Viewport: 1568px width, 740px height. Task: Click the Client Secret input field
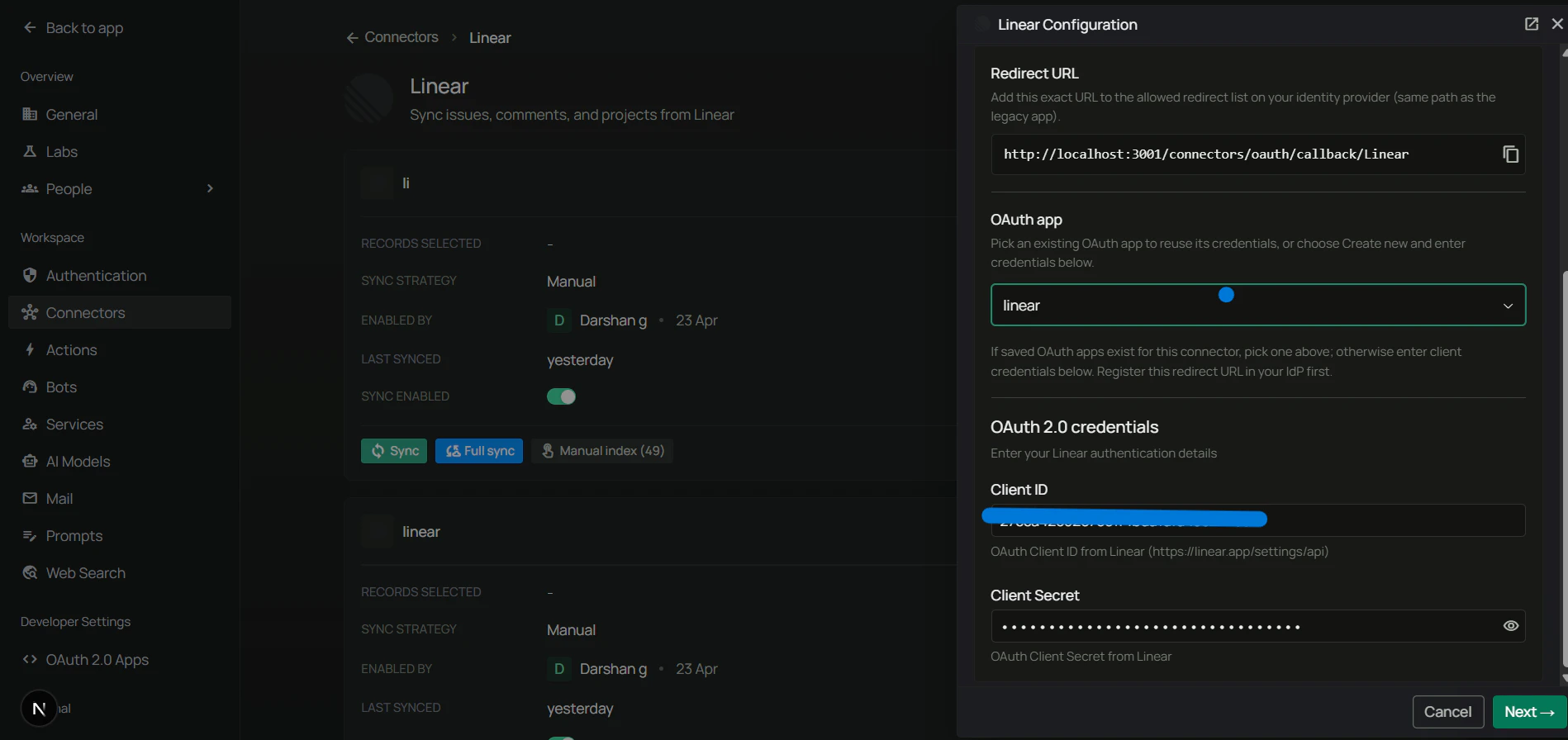tap(1257, 626)
